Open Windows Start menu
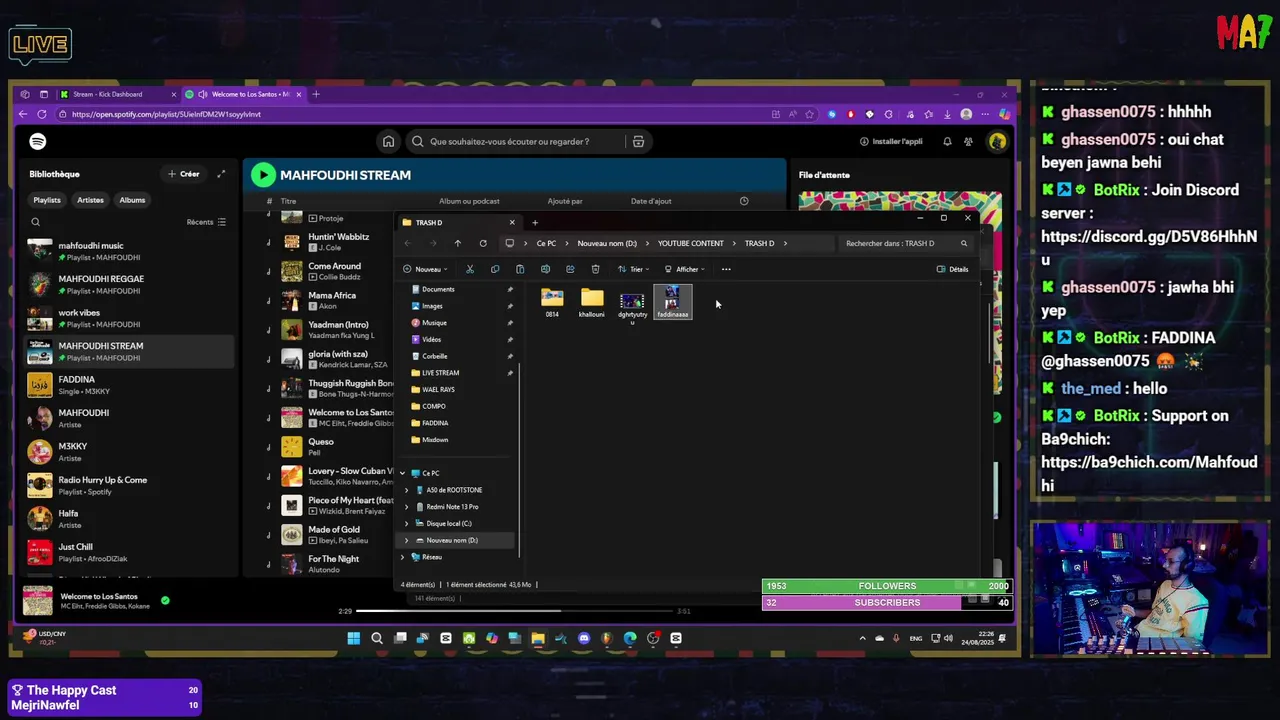 click(x=353, y=638)
